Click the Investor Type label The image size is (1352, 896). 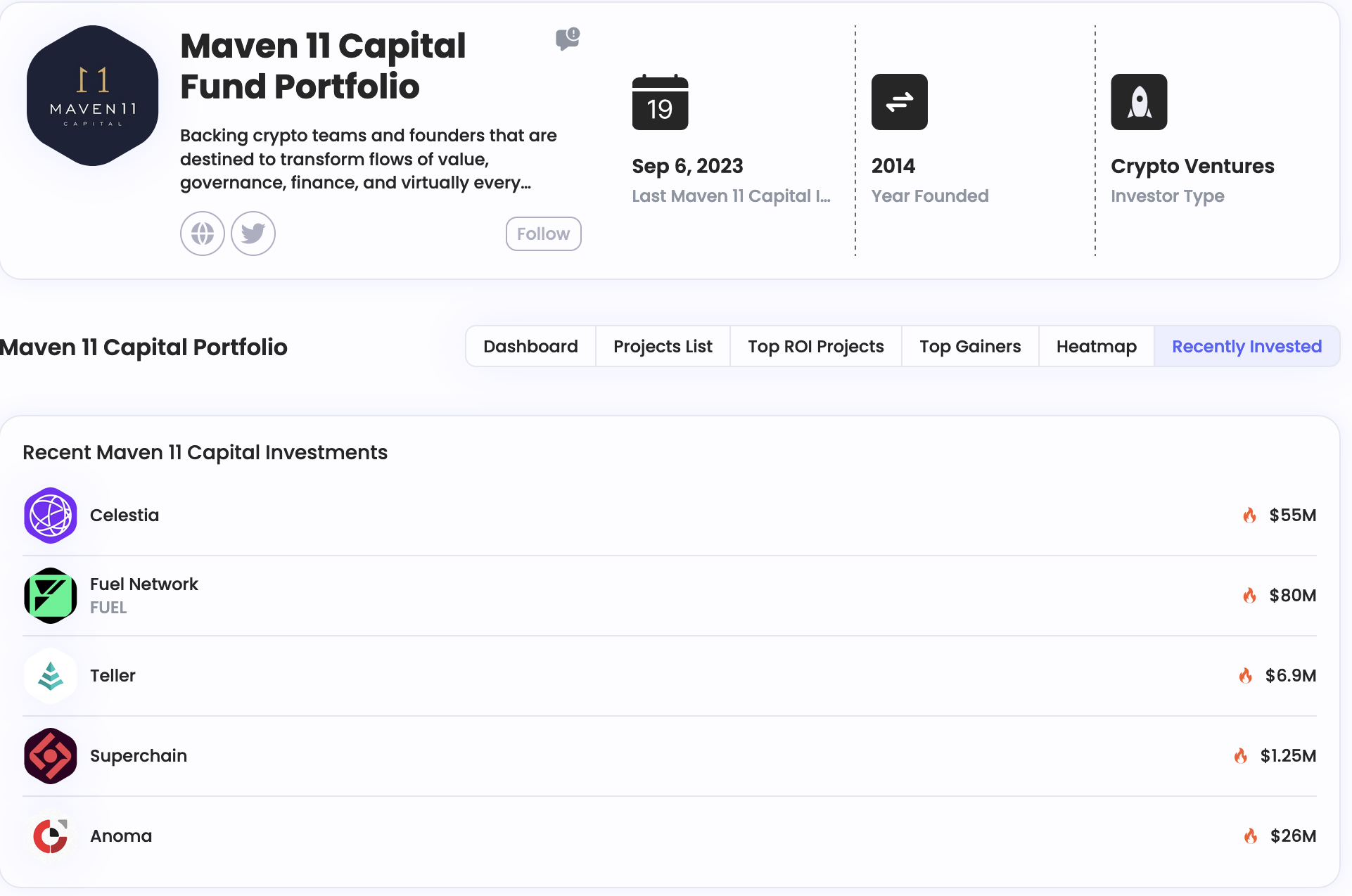[1168, 196]
